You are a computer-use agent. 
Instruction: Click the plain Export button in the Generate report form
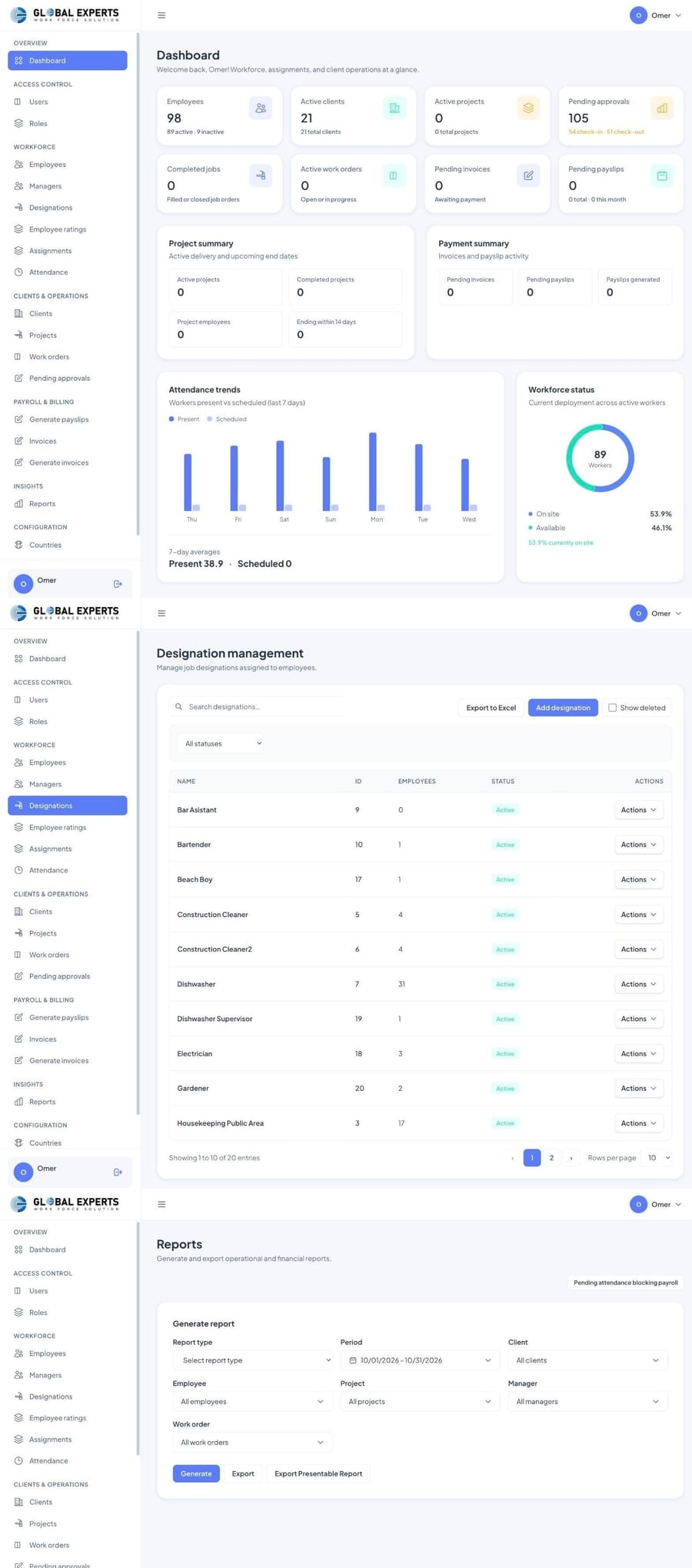tap(243, 1473)
